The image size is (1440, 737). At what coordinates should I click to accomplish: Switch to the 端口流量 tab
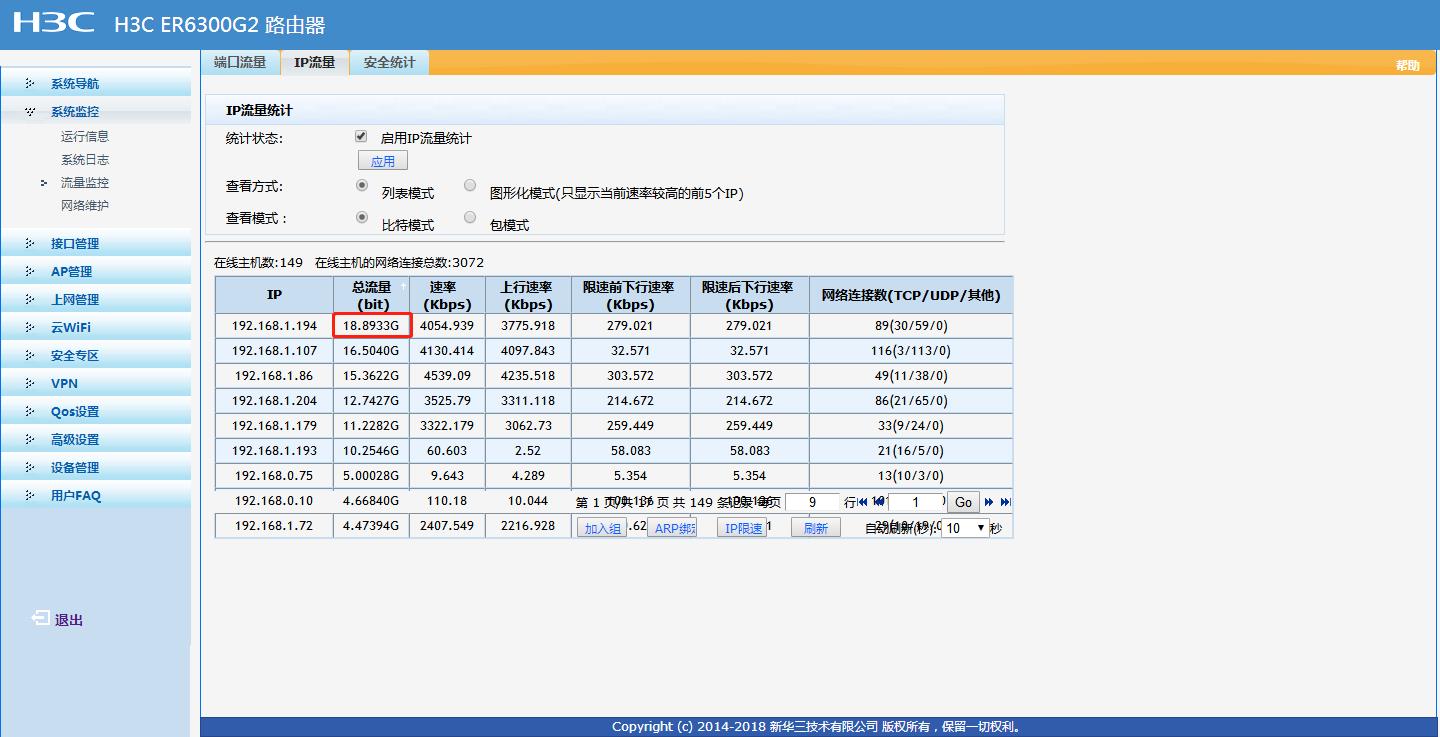240,62
